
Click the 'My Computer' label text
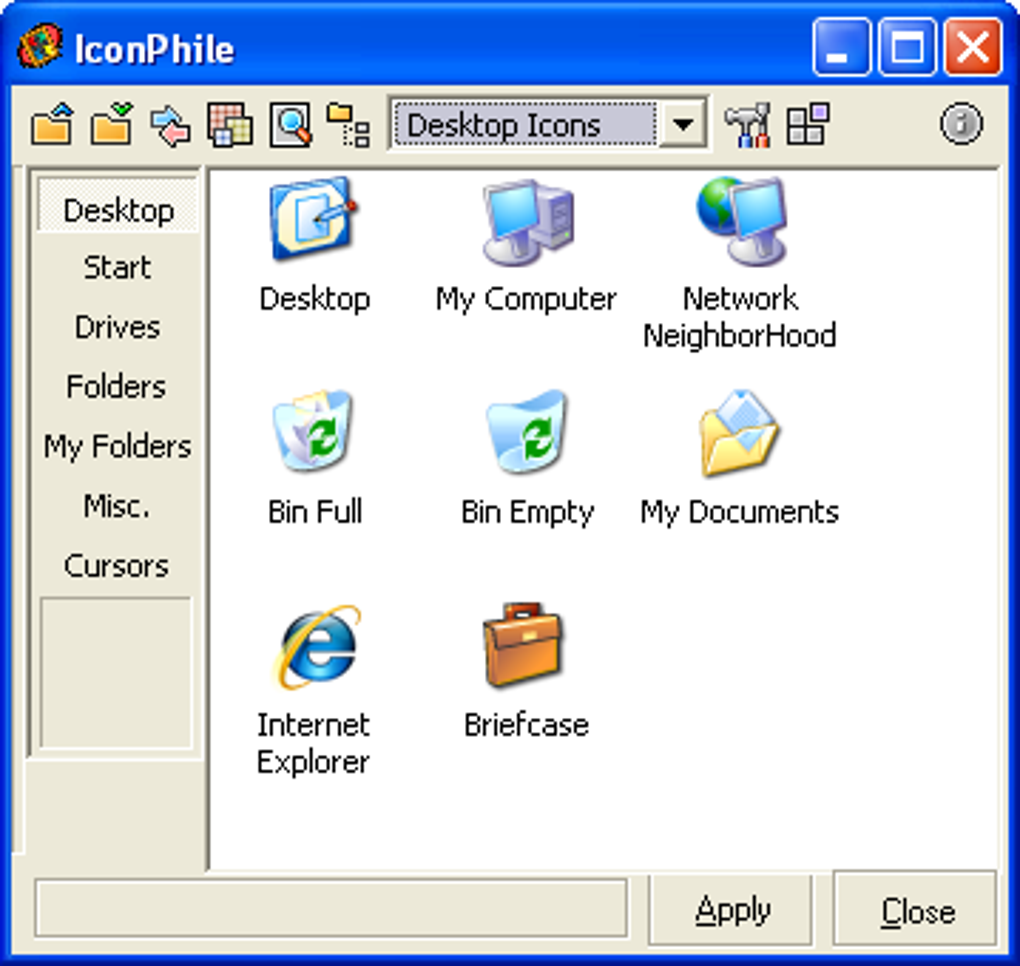(526, 299)
